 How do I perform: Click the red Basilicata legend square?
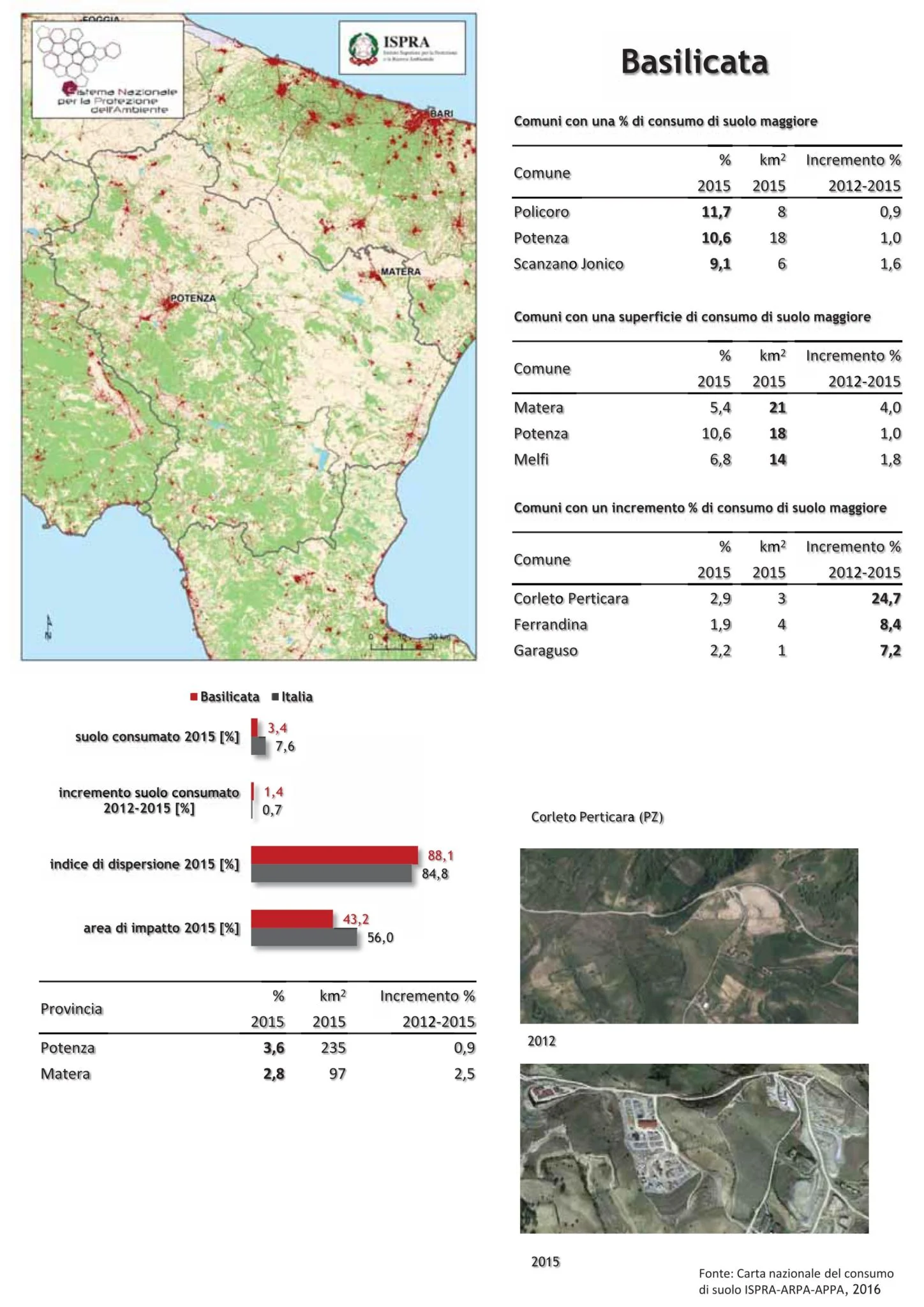click(x=194, y=696)
